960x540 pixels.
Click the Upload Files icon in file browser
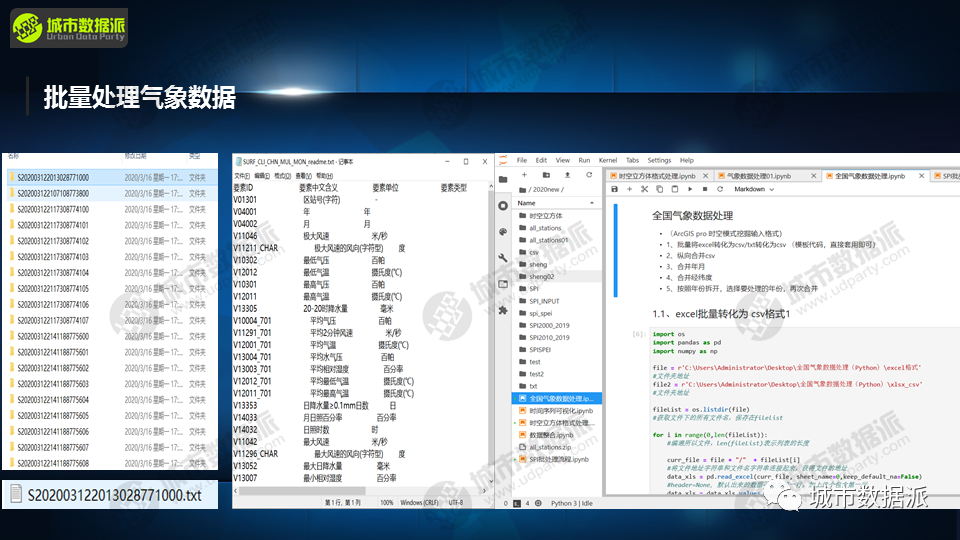[x=568, y=175]
